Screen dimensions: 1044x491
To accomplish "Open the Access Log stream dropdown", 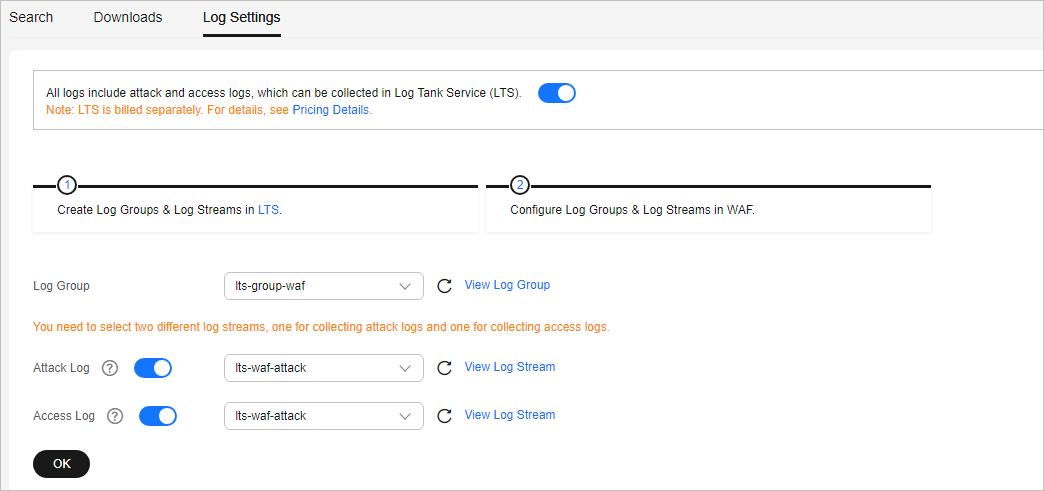I will tap(324, 416).
